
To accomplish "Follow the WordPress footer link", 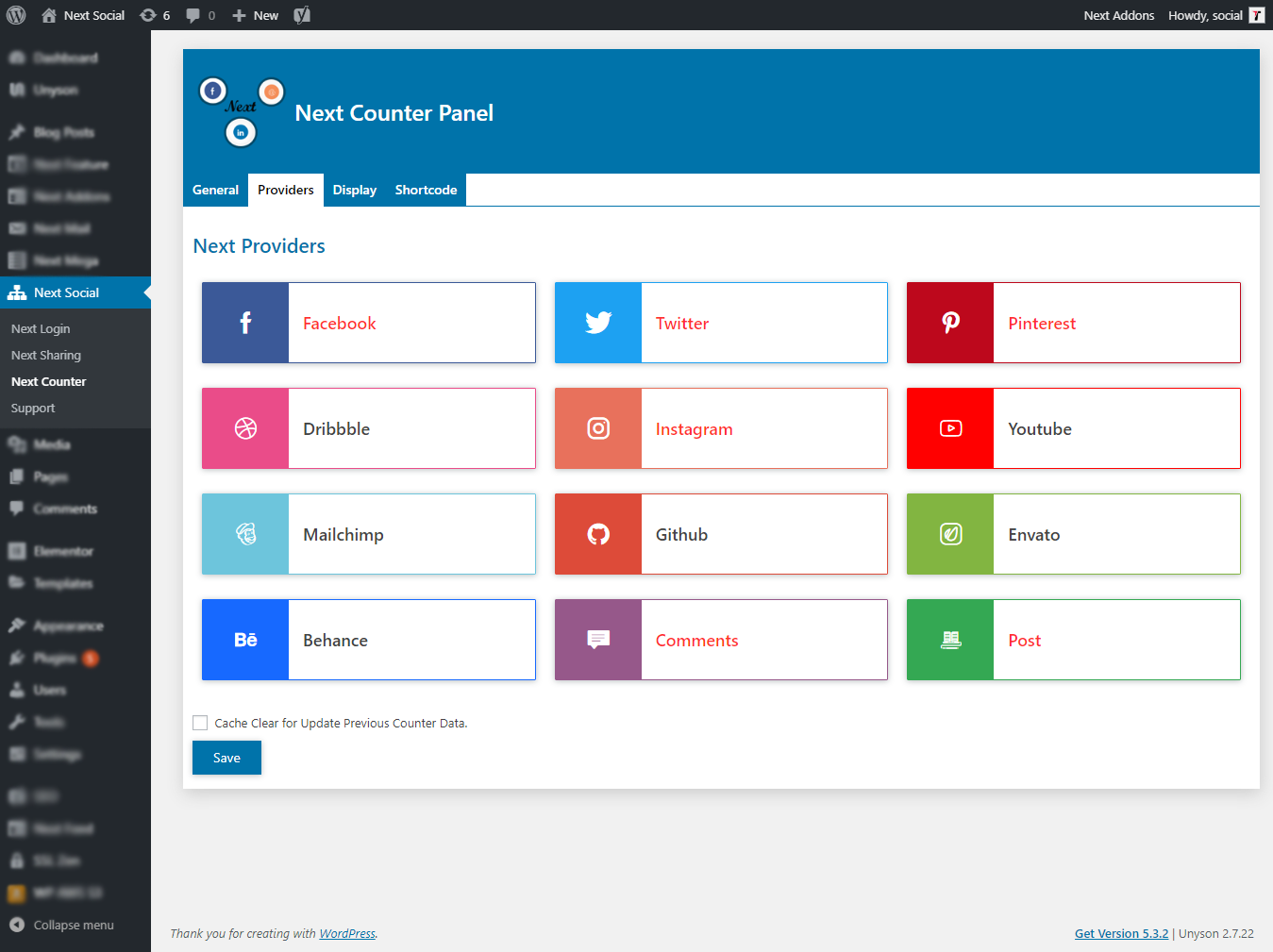I will (347, 933).
